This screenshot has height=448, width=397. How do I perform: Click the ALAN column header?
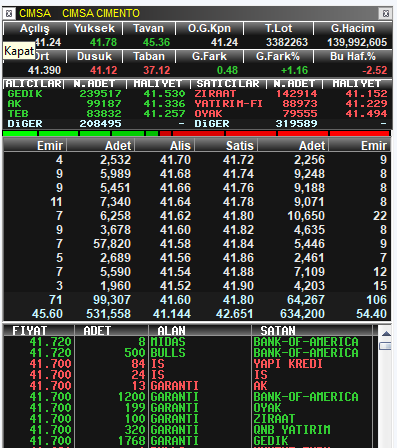[199, 331]
